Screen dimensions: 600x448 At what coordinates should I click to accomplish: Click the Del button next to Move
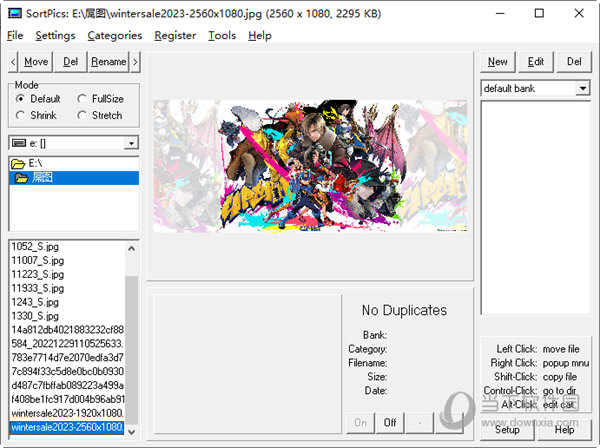click(x=70, y=62)
